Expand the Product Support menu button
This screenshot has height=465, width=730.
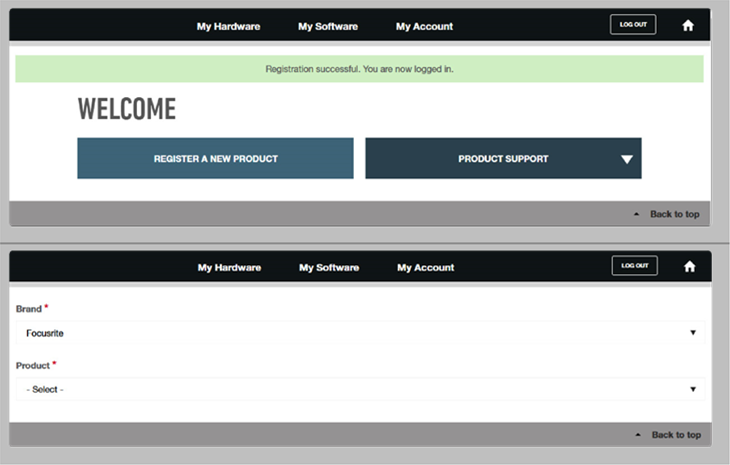pos(503,159)
